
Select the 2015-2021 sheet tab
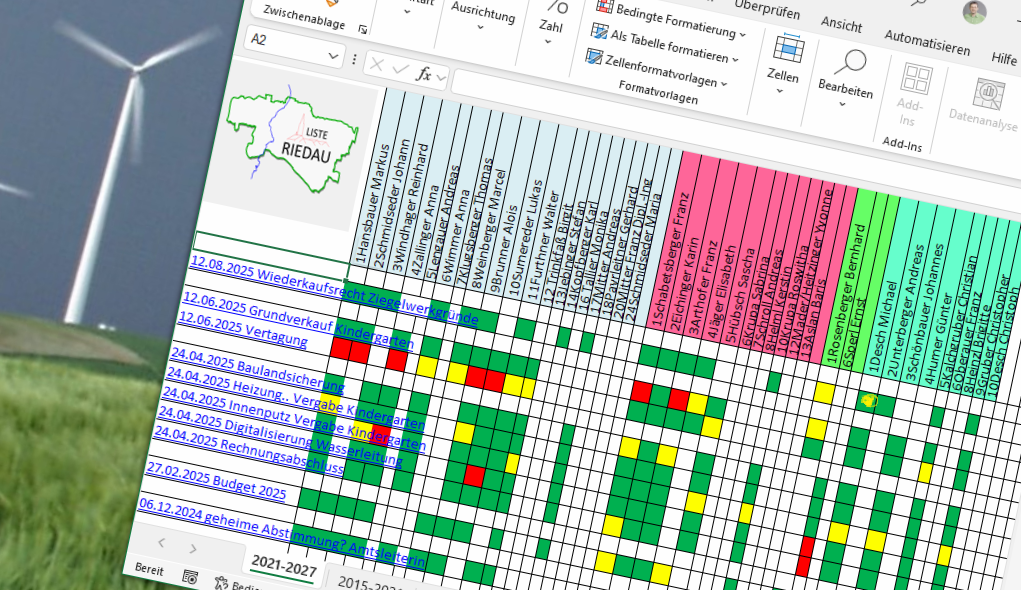point(370,583)
